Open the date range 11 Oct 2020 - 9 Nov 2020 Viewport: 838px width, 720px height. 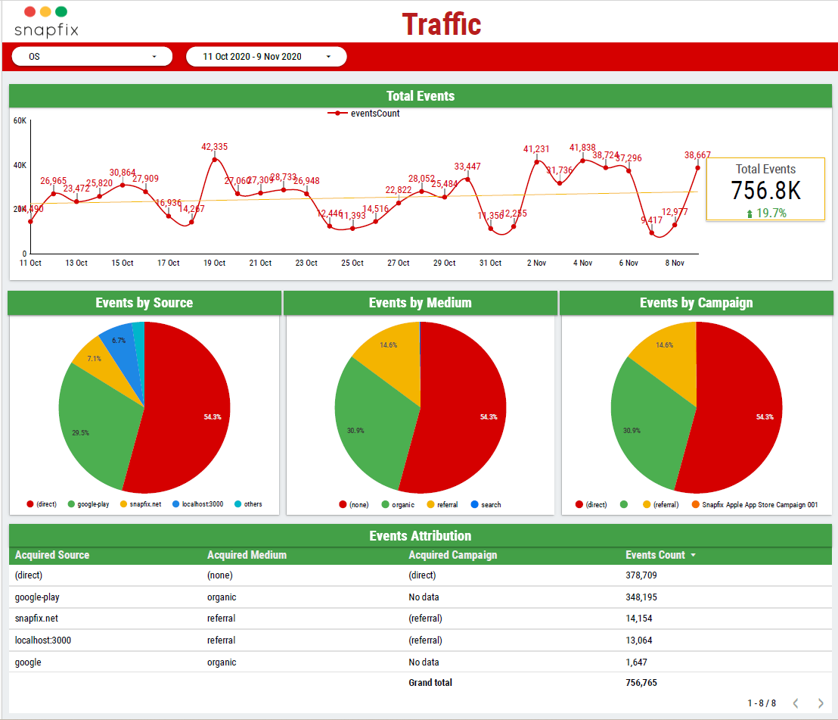pyautogui.click(x=266, y=57)
